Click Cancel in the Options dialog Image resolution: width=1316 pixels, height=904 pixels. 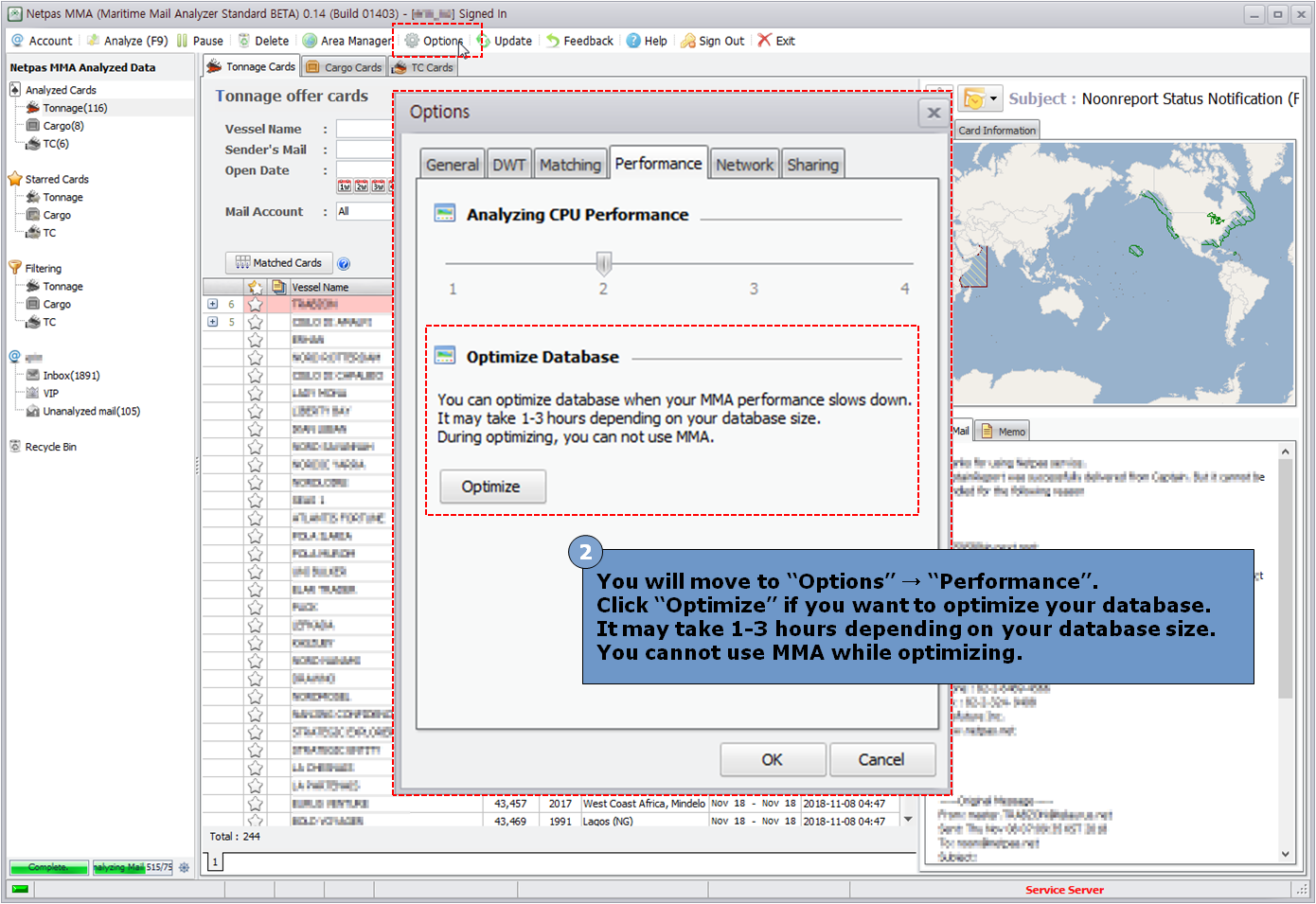[882, 760]
